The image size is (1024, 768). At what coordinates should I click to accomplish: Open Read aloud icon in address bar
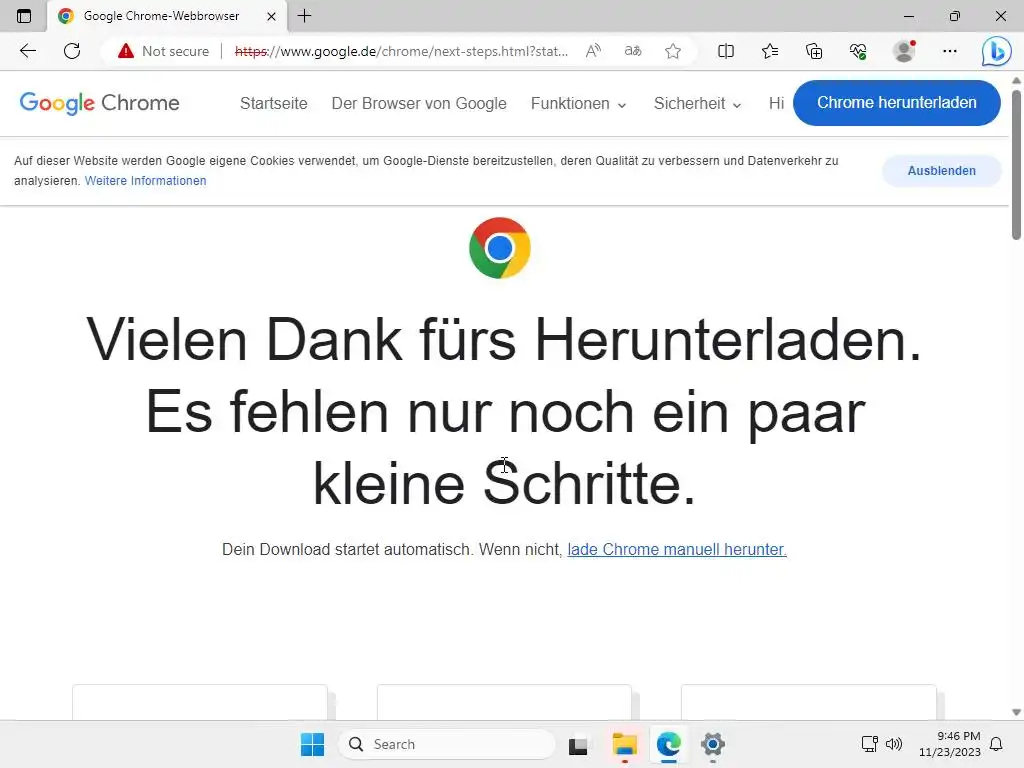593,51
